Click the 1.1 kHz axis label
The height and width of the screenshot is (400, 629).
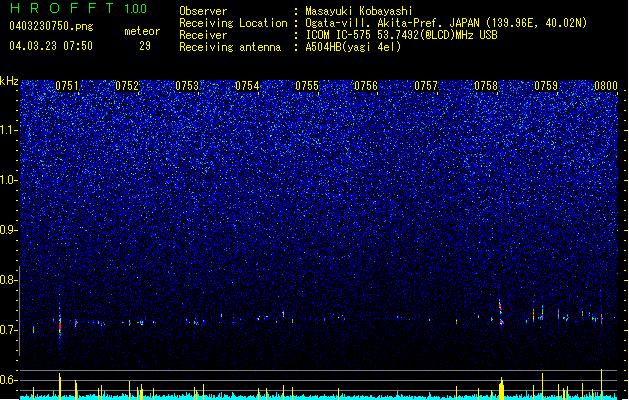coord(9,131)
